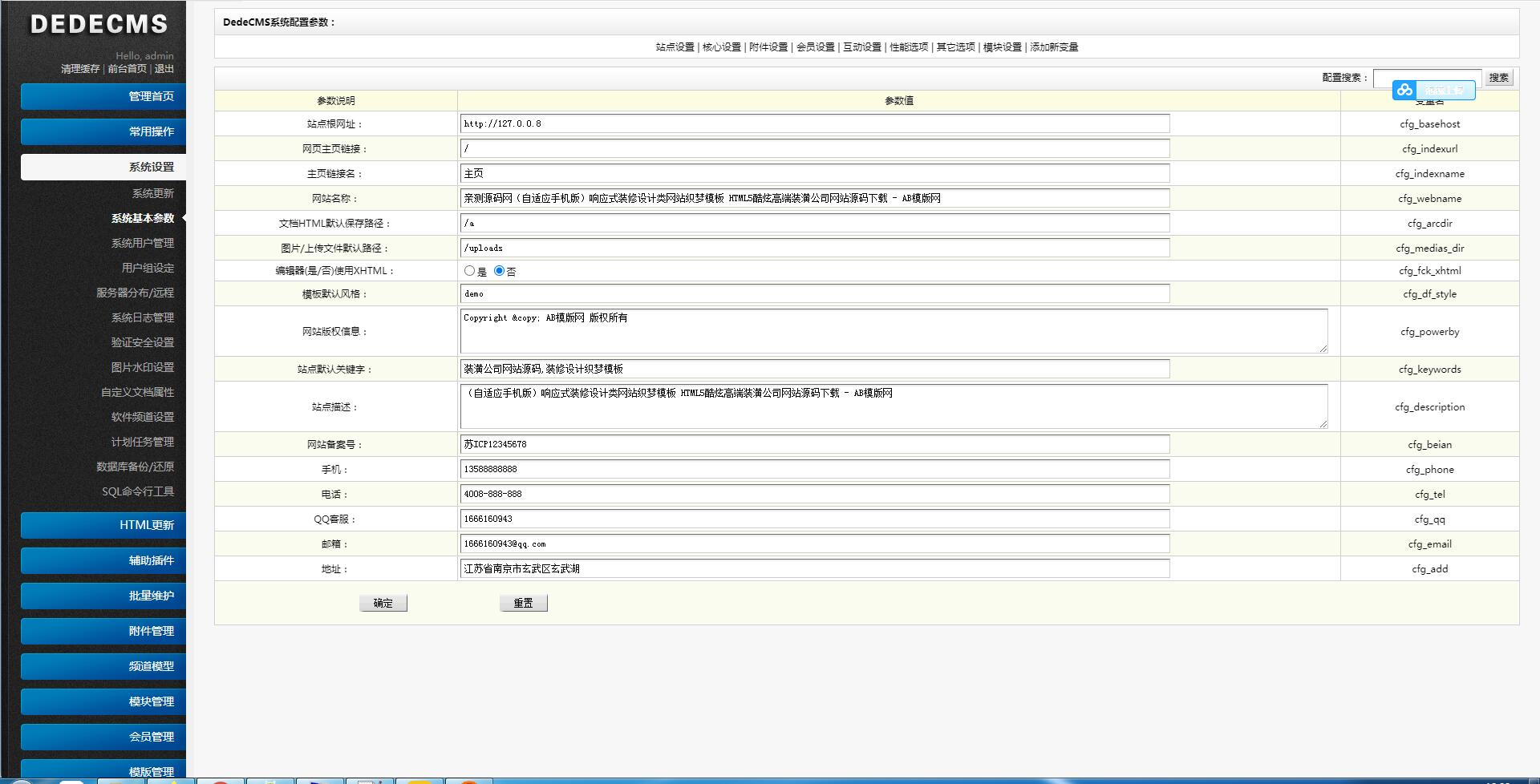
Task: Open 系统更新 in the sidebar
Action: coord(153,193)
